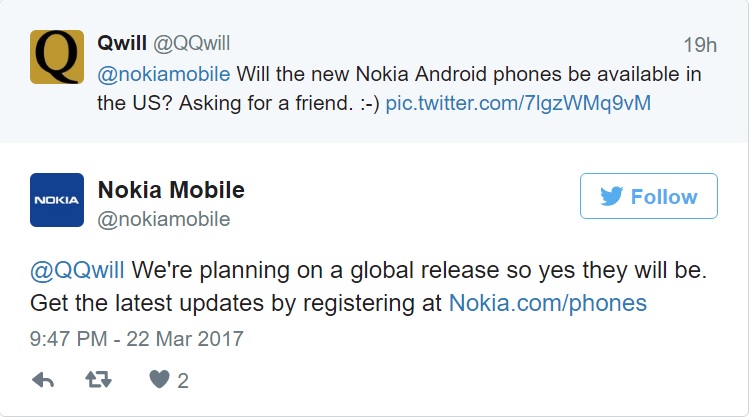Image resolution: width=752 pixels, height=417 pixels.
Task: Click the Twitter bird in Follow button
Action: click(612, 197)
